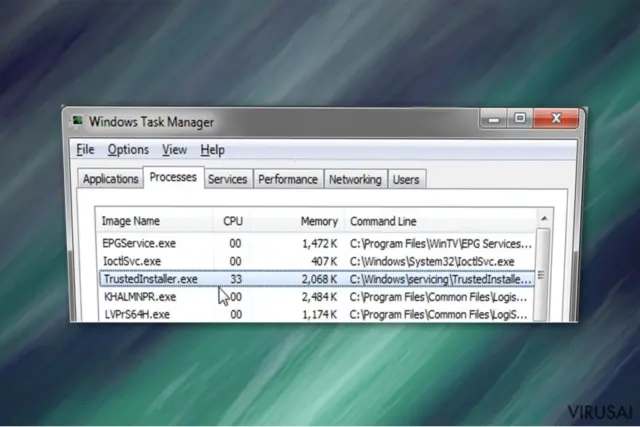Go to the Networking tab
This screenshot has width=640, height=427.
(355, 179)
